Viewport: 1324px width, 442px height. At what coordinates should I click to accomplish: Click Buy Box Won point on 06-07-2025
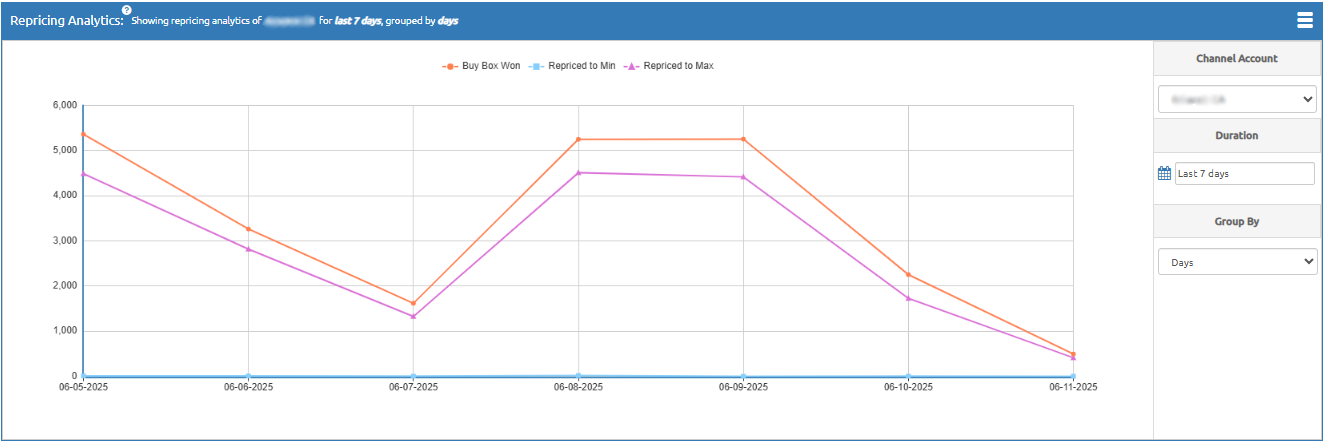[413, 303]
